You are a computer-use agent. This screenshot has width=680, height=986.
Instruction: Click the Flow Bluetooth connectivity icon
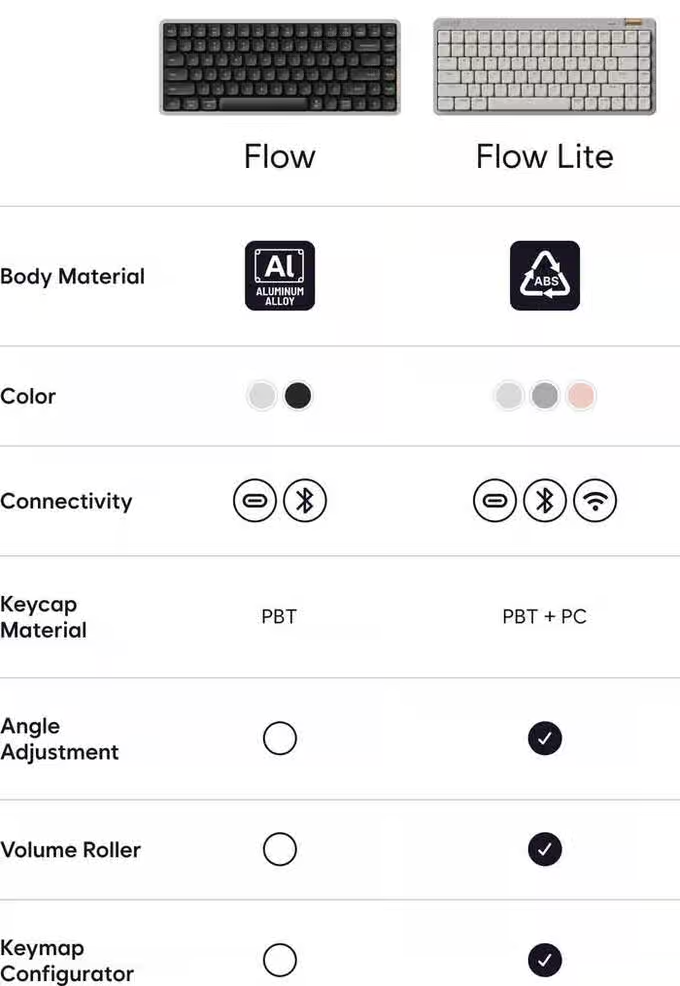[305, 501]
